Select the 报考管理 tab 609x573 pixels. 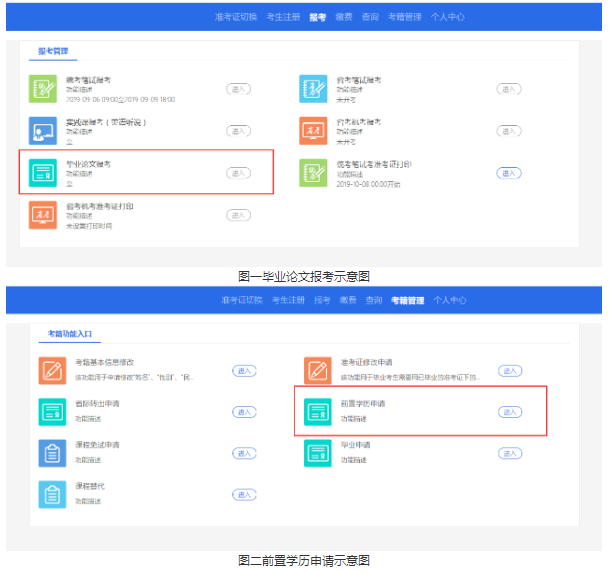53,51
